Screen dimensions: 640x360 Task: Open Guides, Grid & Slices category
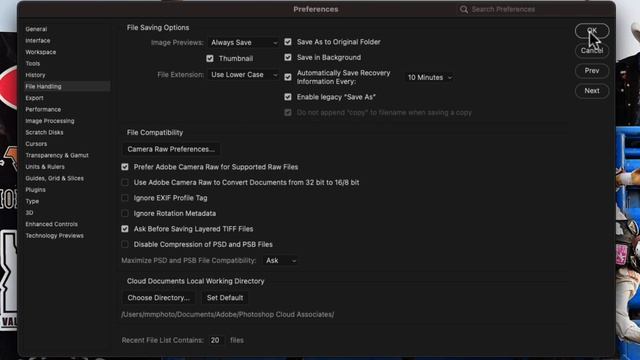55,178
